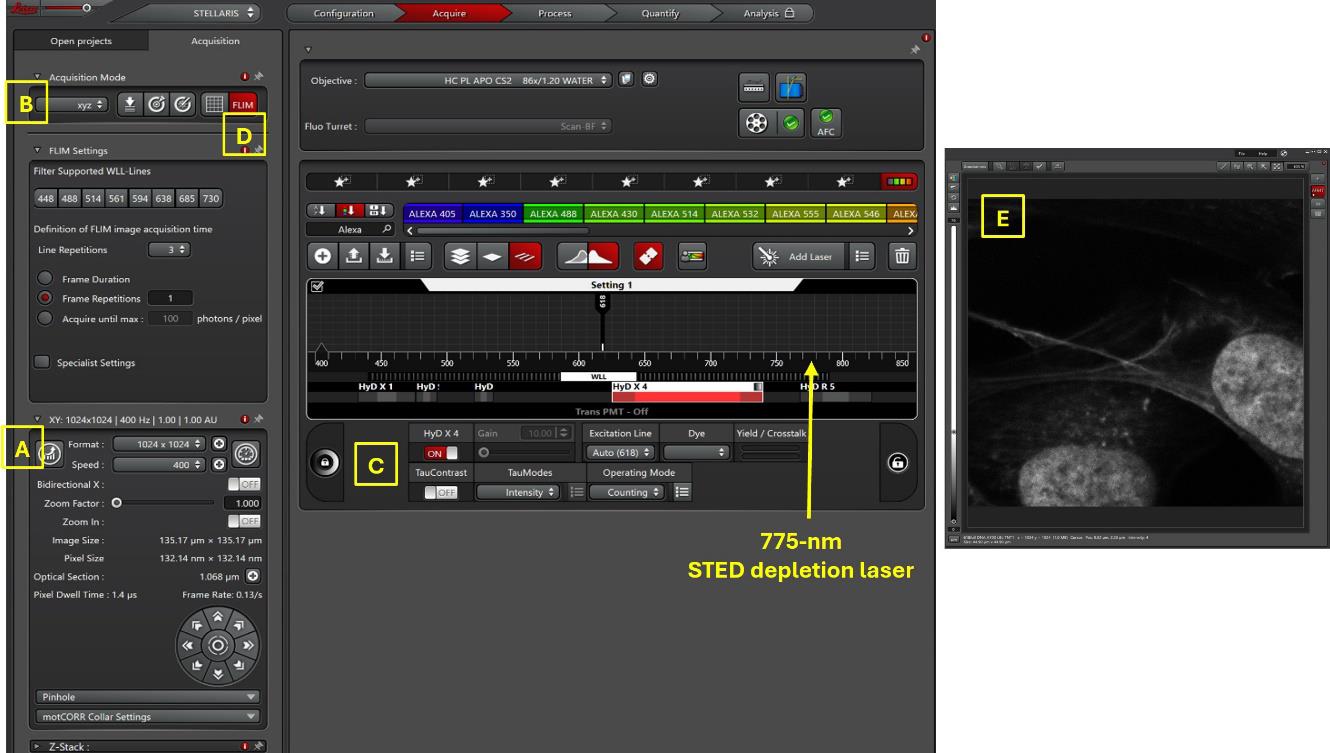
Task: Select Frame Repetitions radio button
Action: point(44,298)
